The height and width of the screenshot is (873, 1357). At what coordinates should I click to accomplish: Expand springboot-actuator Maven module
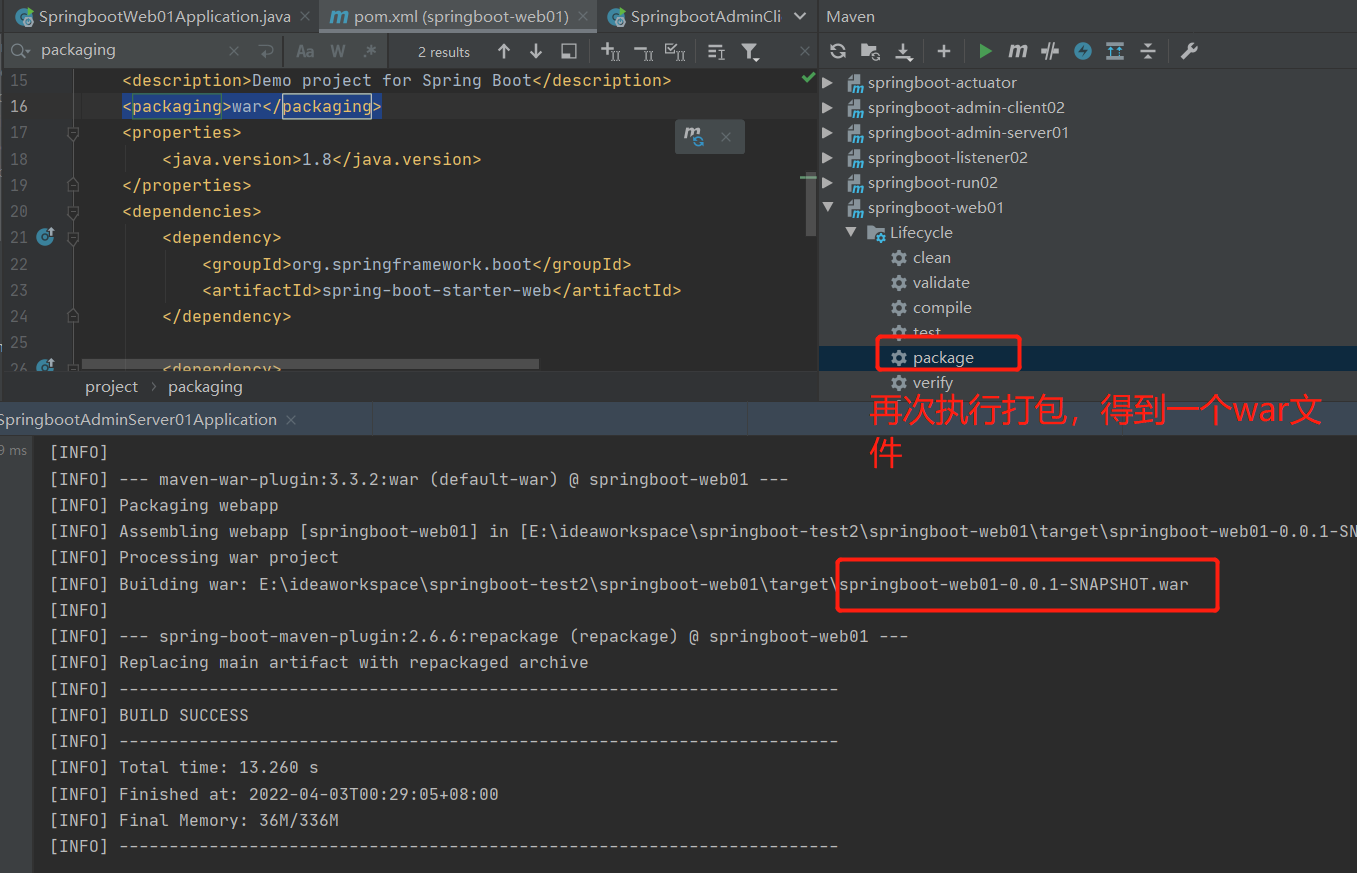[828, 83]
